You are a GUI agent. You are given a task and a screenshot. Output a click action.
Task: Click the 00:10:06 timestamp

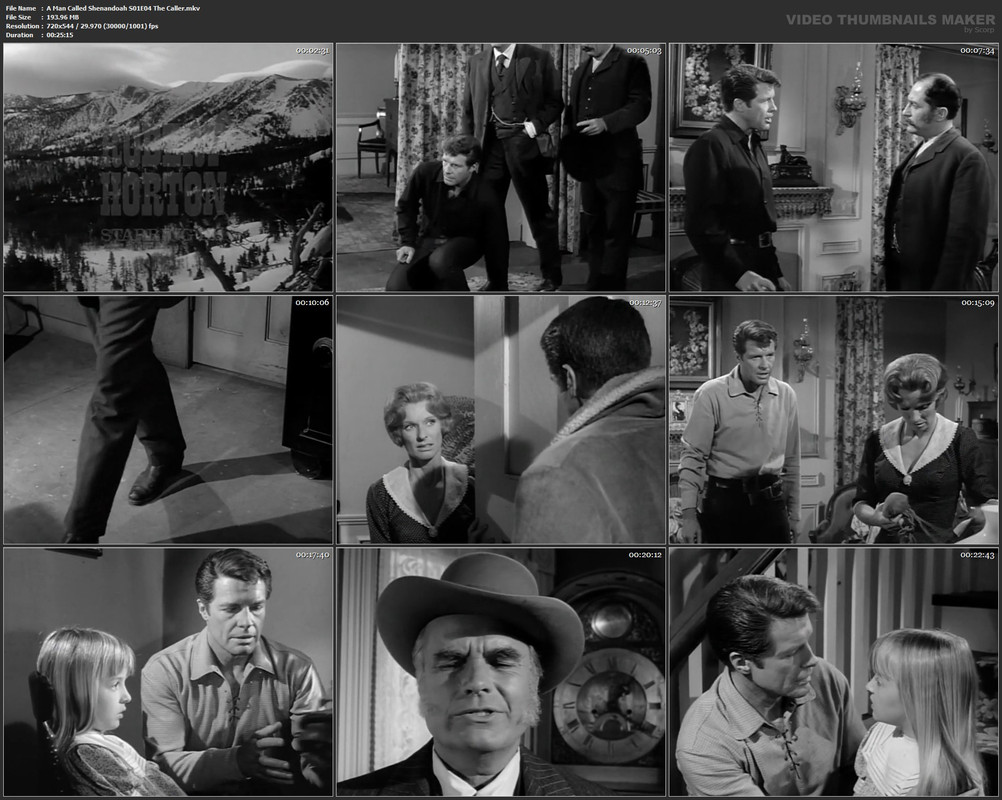(x=312, y=302)
